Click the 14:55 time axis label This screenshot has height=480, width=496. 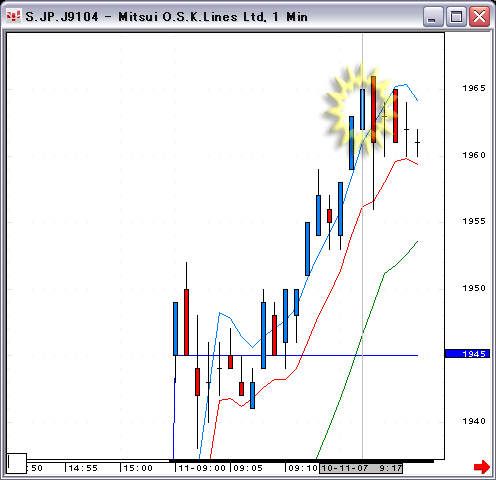(83, 468)
